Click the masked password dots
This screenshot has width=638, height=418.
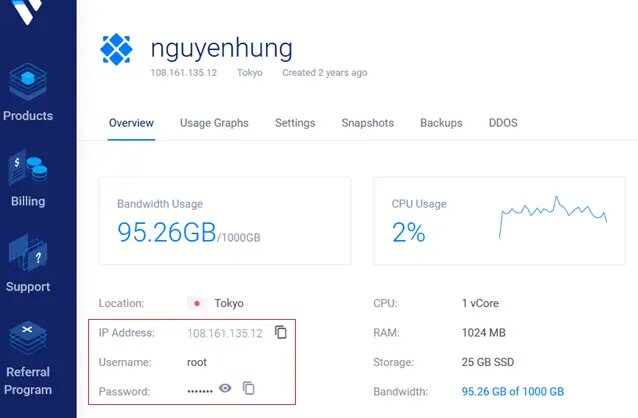200,391
